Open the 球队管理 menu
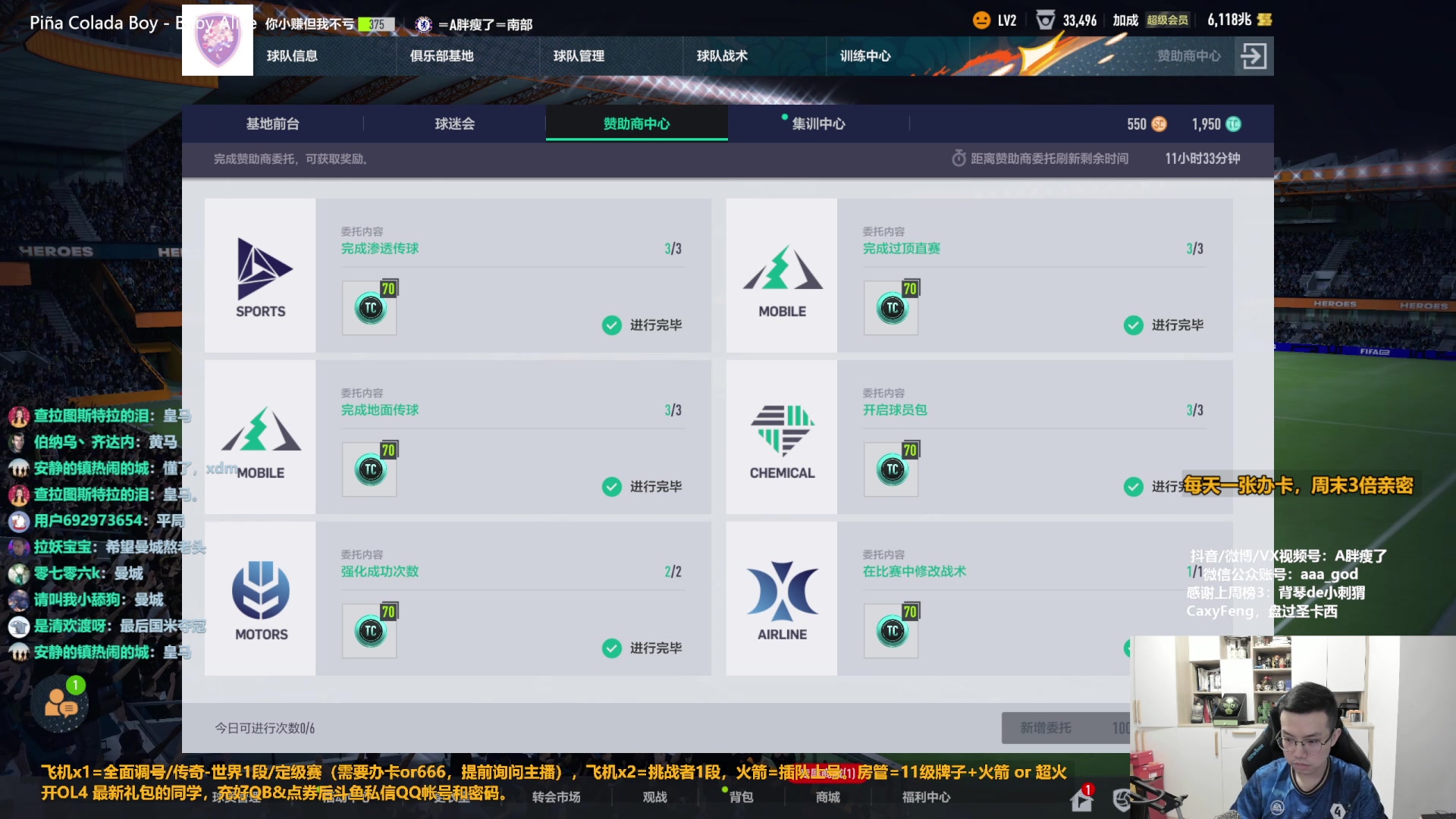This screenshot has width=1456, height=819. 579,56
